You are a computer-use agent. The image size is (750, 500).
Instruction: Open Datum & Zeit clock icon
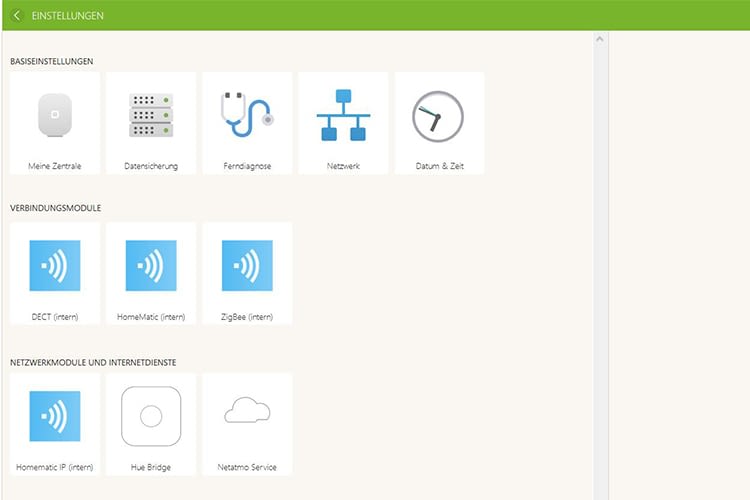pos(438,116)
